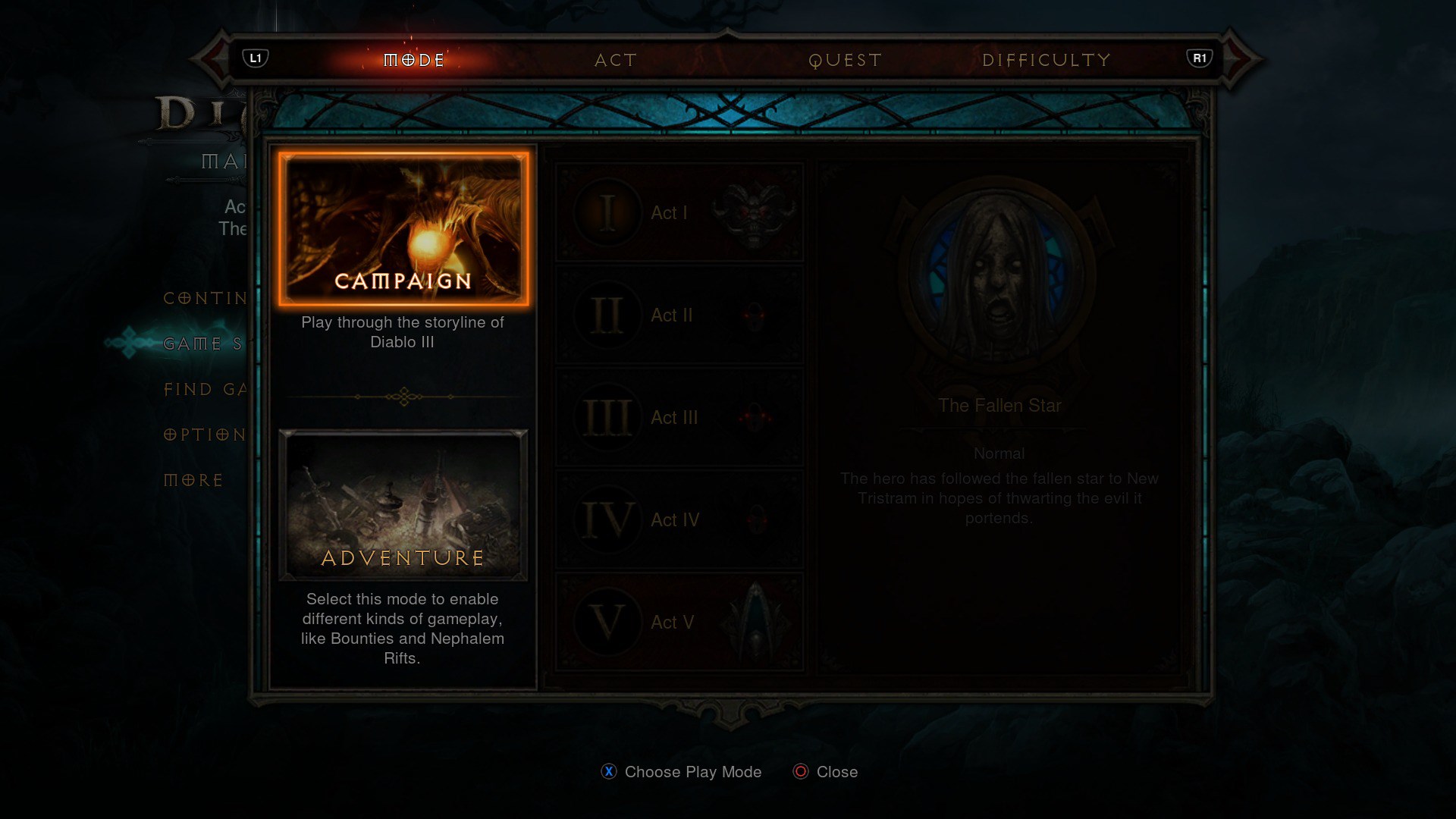The image size is (1456, 819).
Task: Select the R1 shoulder button icon
Action: tap(1200, 58)
